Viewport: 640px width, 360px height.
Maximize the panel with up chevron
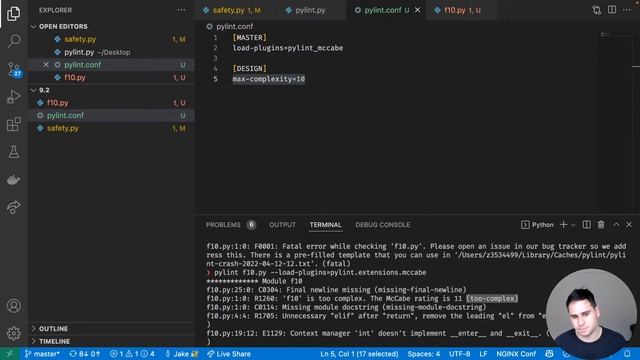tap(616, 224)
